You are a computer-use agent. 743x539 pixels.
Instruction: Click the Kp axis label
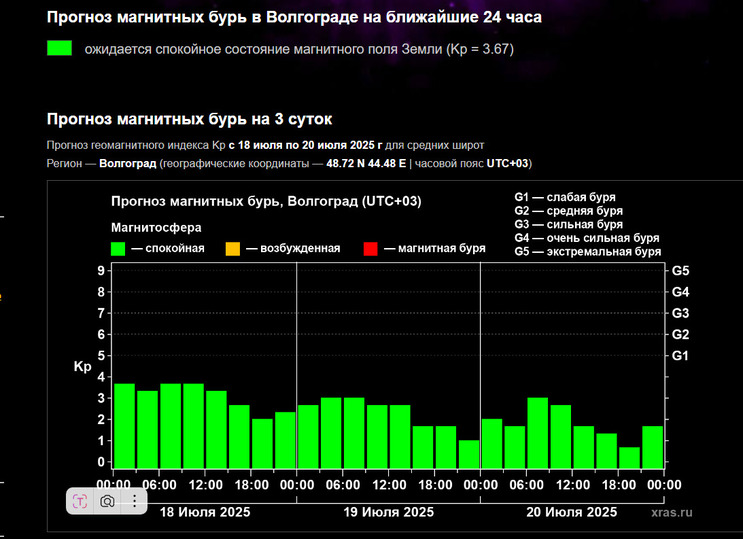(82, 367)
